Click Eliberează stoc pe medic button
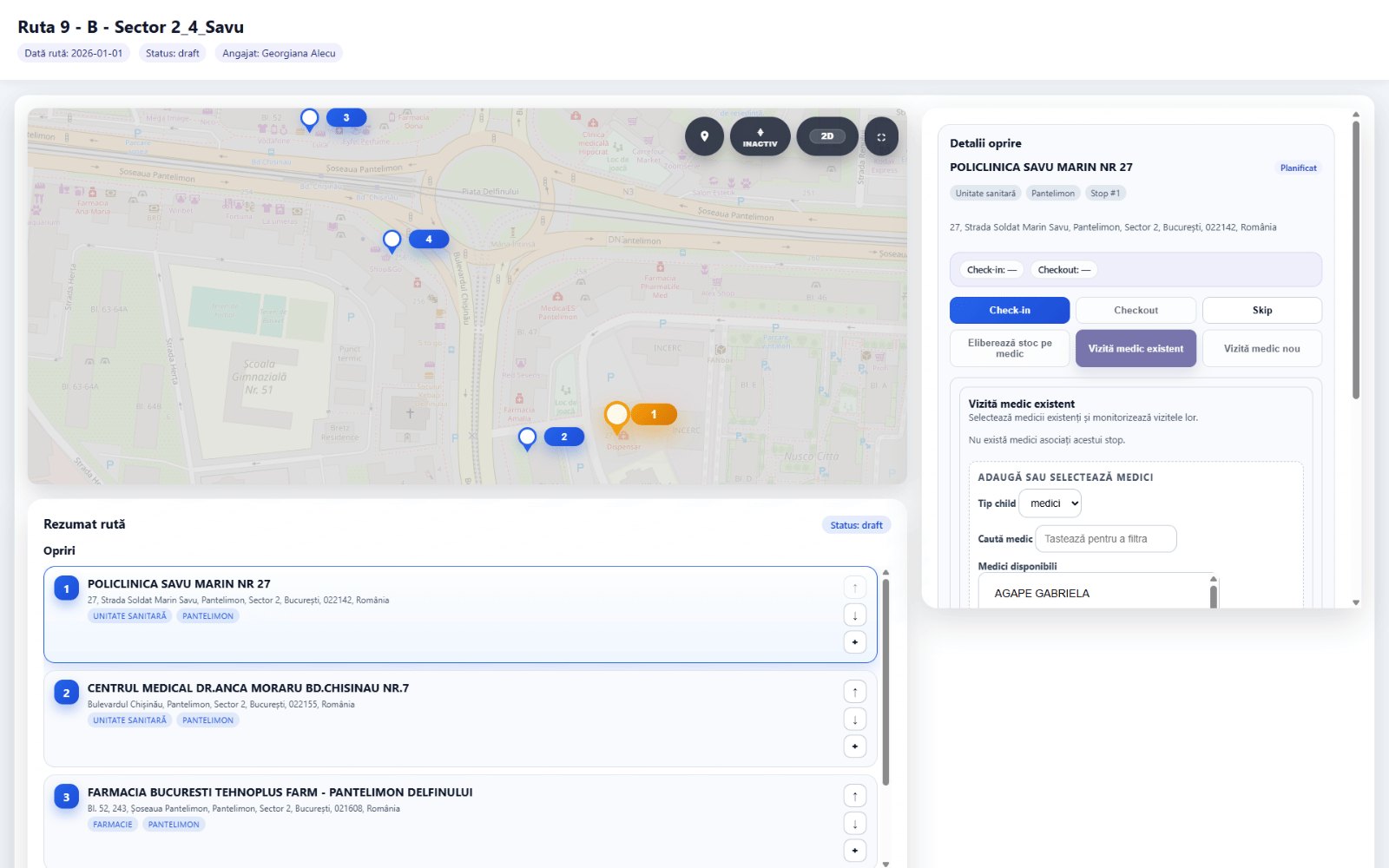This screenshot has width=1389, height=868. click(x=1010, y=348)
